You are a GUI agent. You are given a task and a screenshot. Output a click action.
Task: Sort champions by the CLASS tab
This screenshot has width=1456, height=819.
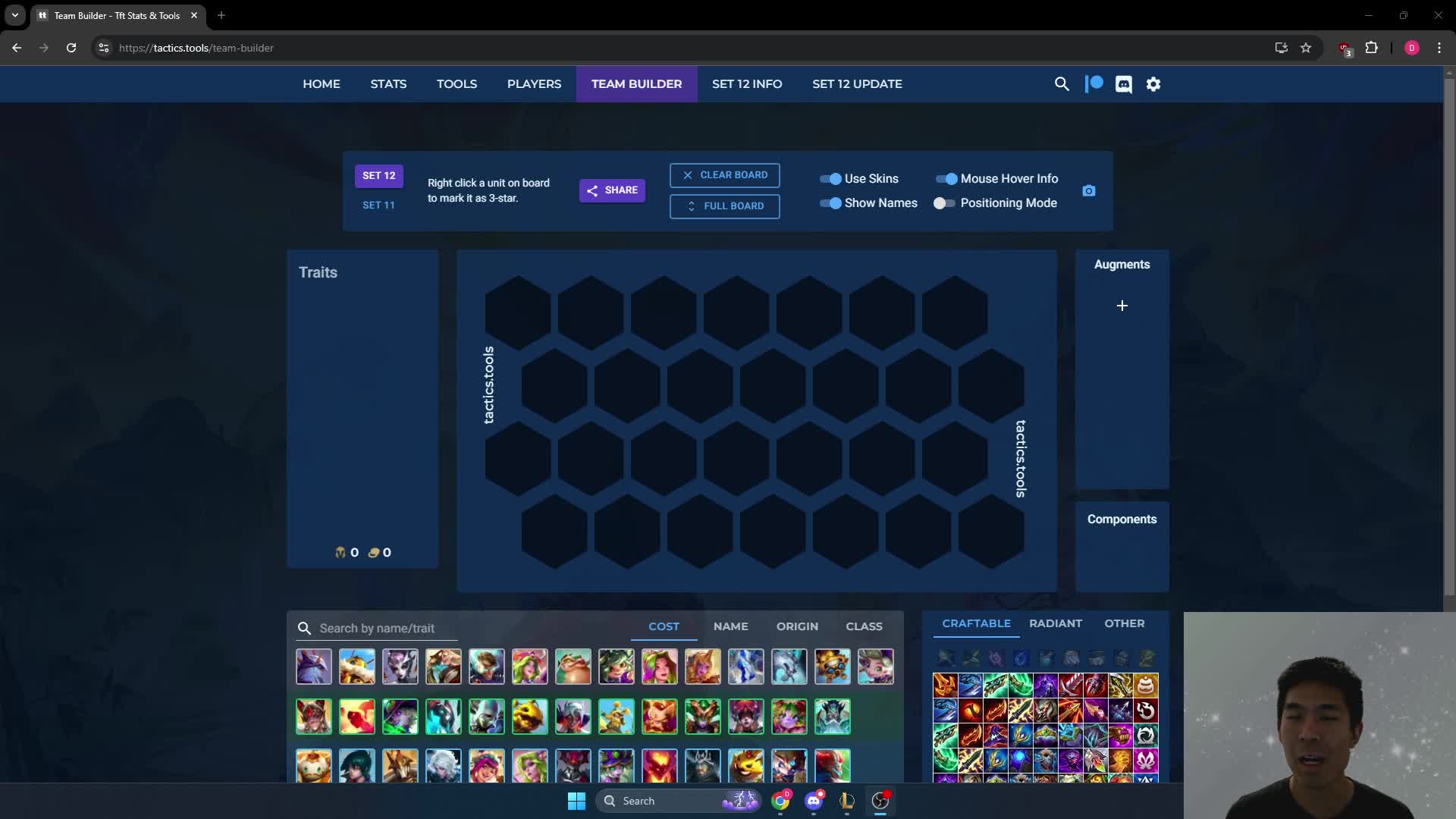tap(864, 626)
